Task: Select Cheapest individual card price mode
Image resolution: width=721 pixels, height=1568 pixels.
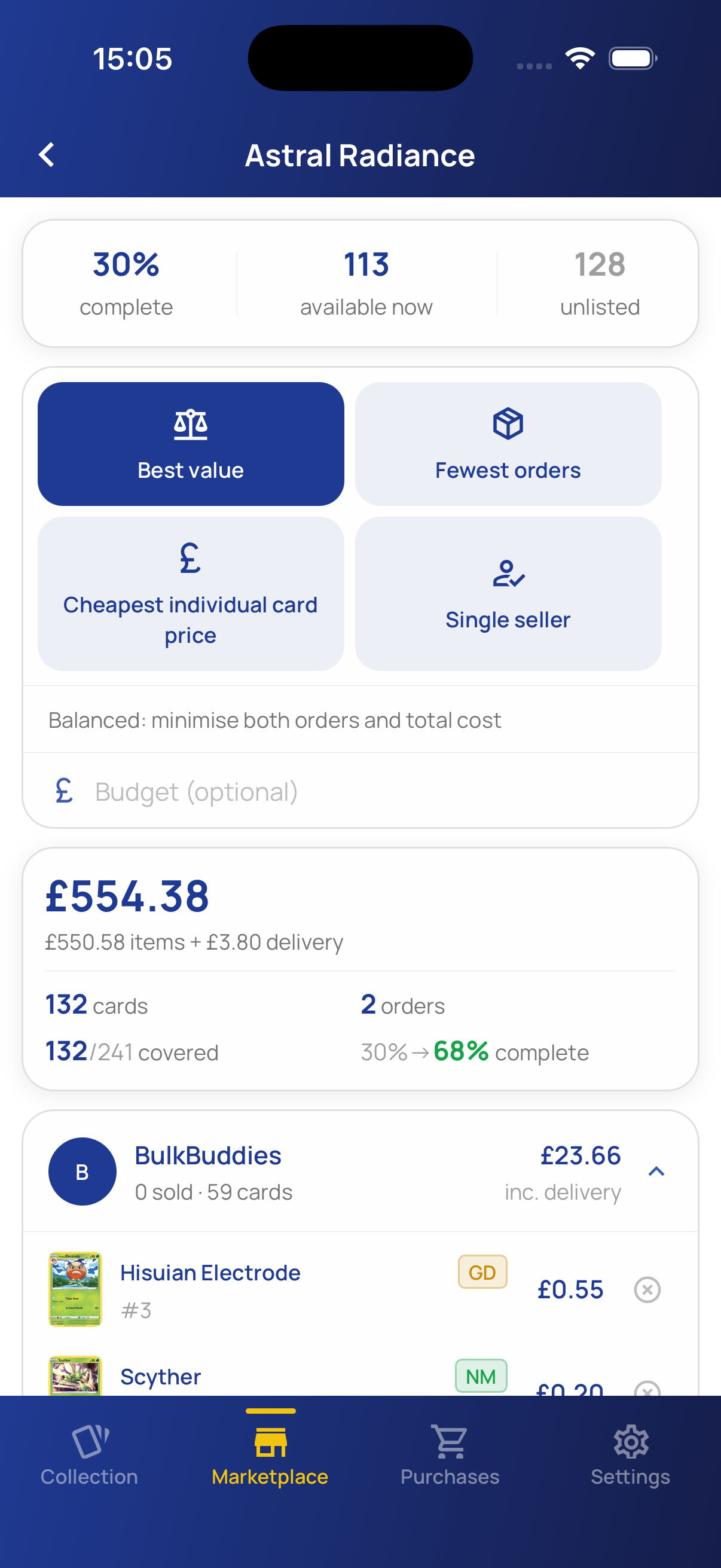Action: pyautogui.click(x=191, y=593)
